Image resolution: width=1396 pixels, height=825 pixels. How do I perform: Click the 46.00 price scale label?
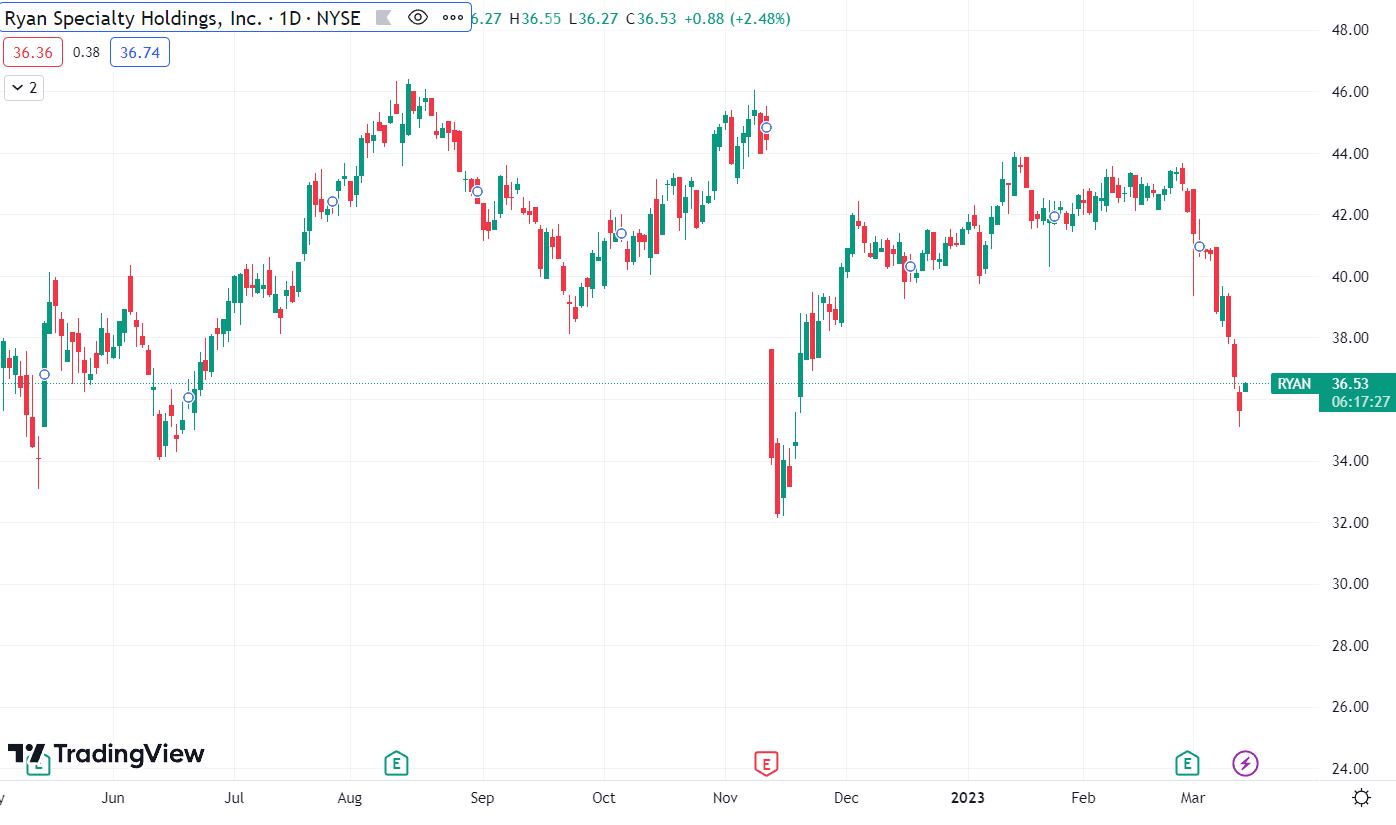(x=1352, y=92)
